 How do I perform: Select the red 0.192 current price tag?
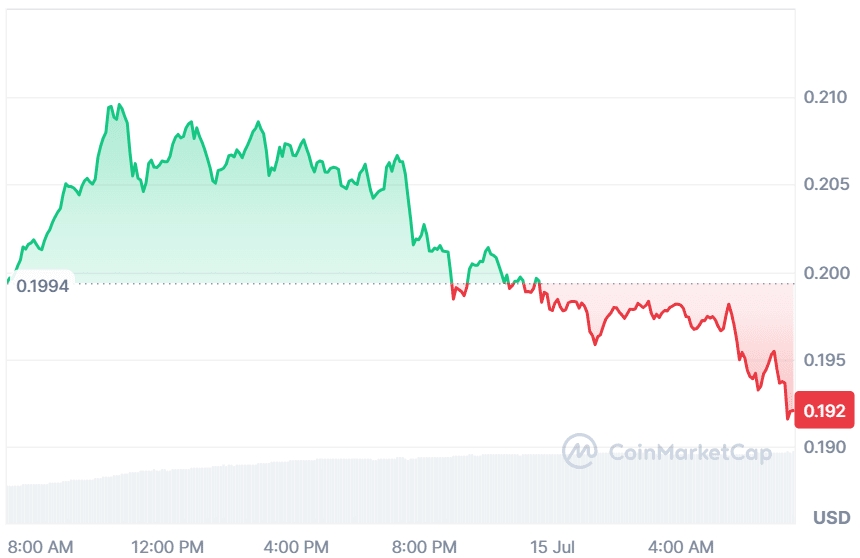coord(825,410)
